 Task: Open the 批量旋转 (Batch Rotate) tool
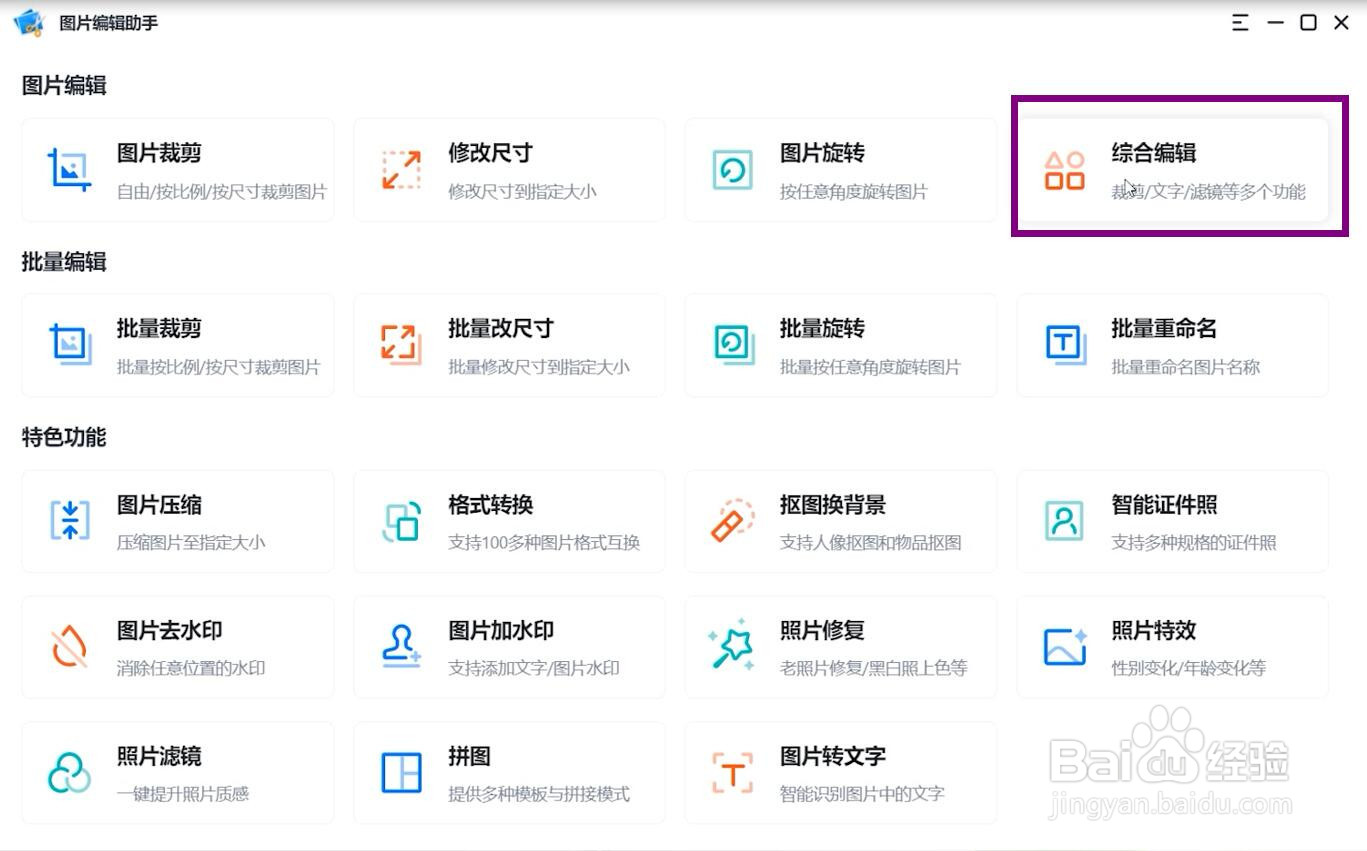click(x=840, y=345)
